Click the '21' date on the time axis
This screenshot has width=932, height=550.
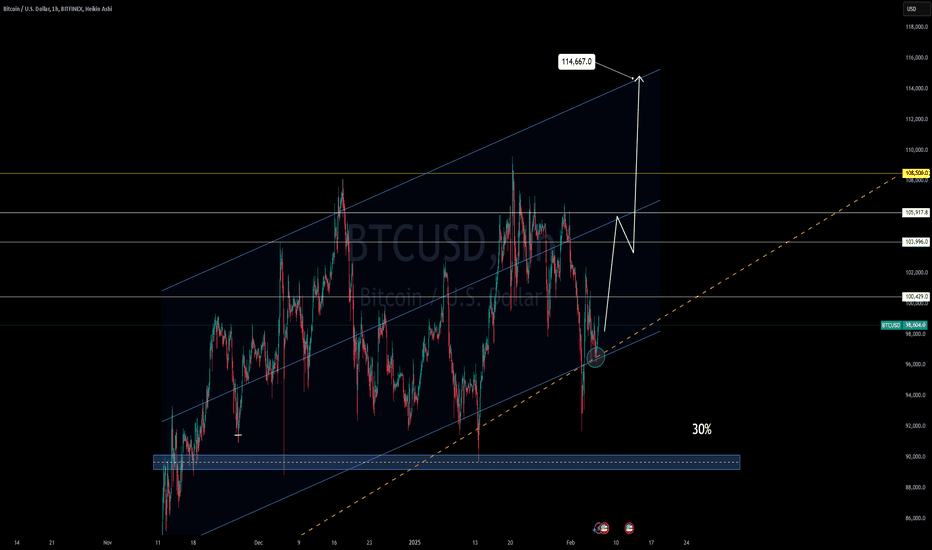click(52, 542)
